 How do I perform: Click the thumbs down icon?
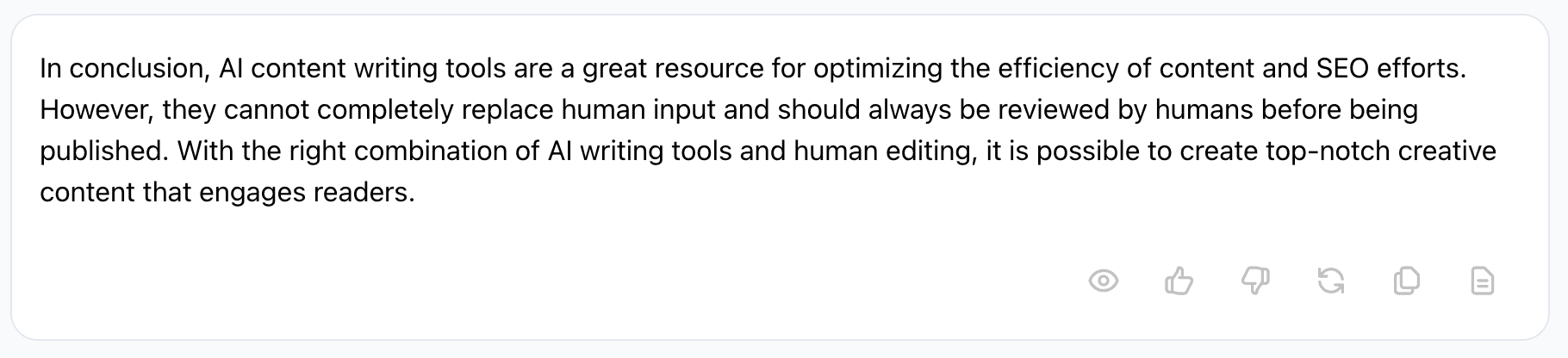pyautogui.click(x=1254, y=281)
